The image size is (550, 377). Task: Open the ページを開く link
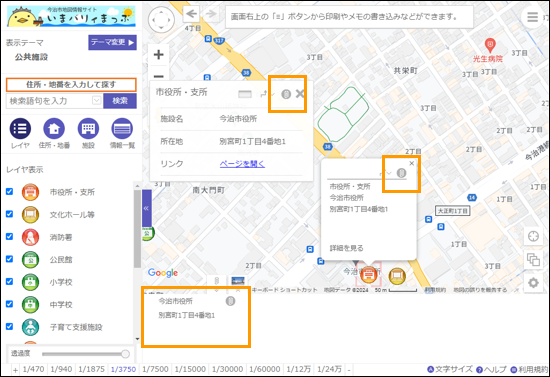point(242,164)
